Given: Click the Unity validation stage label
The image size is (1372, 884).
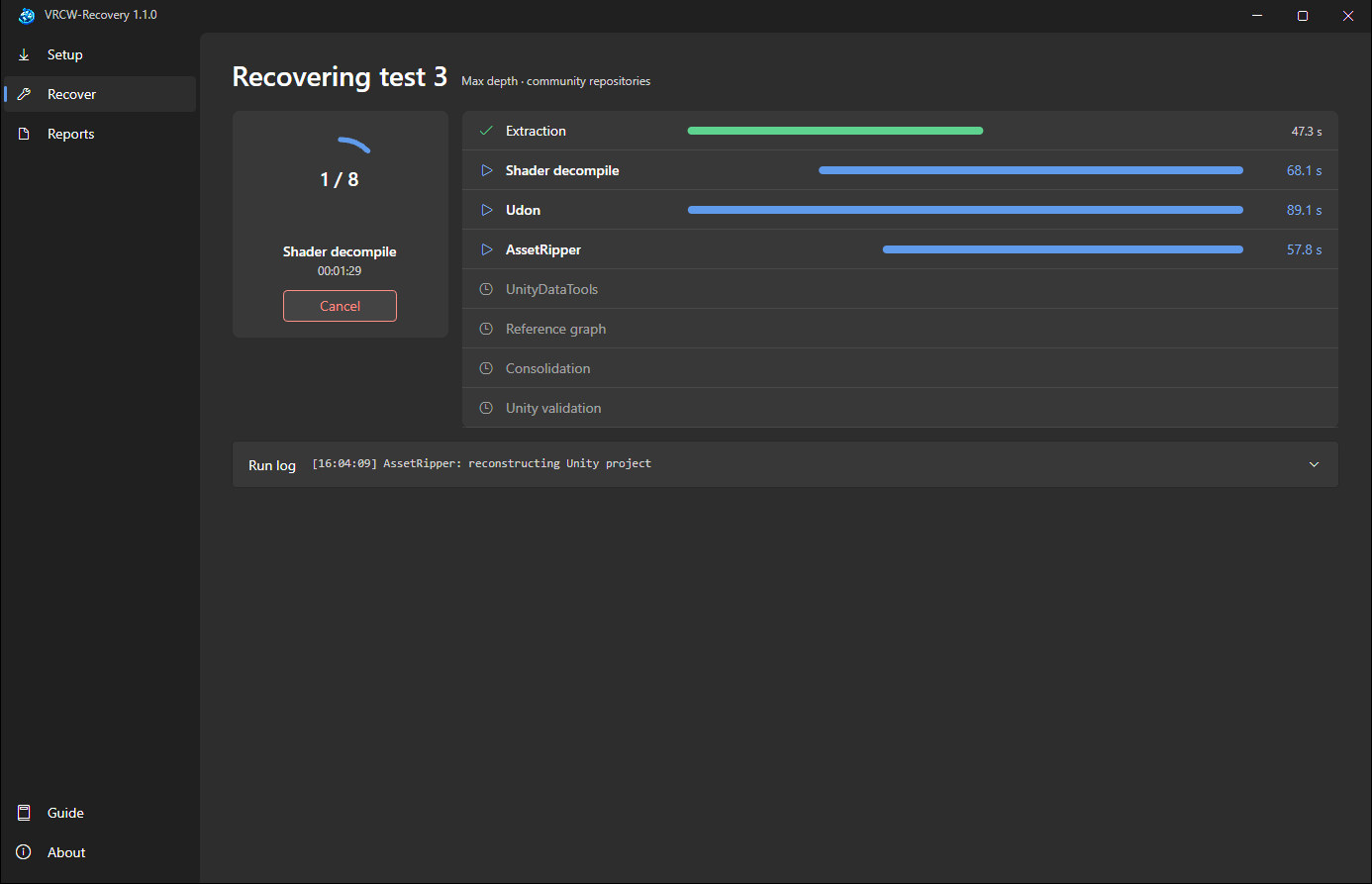Looking at the screenshot, I should (x=553, y=408).
